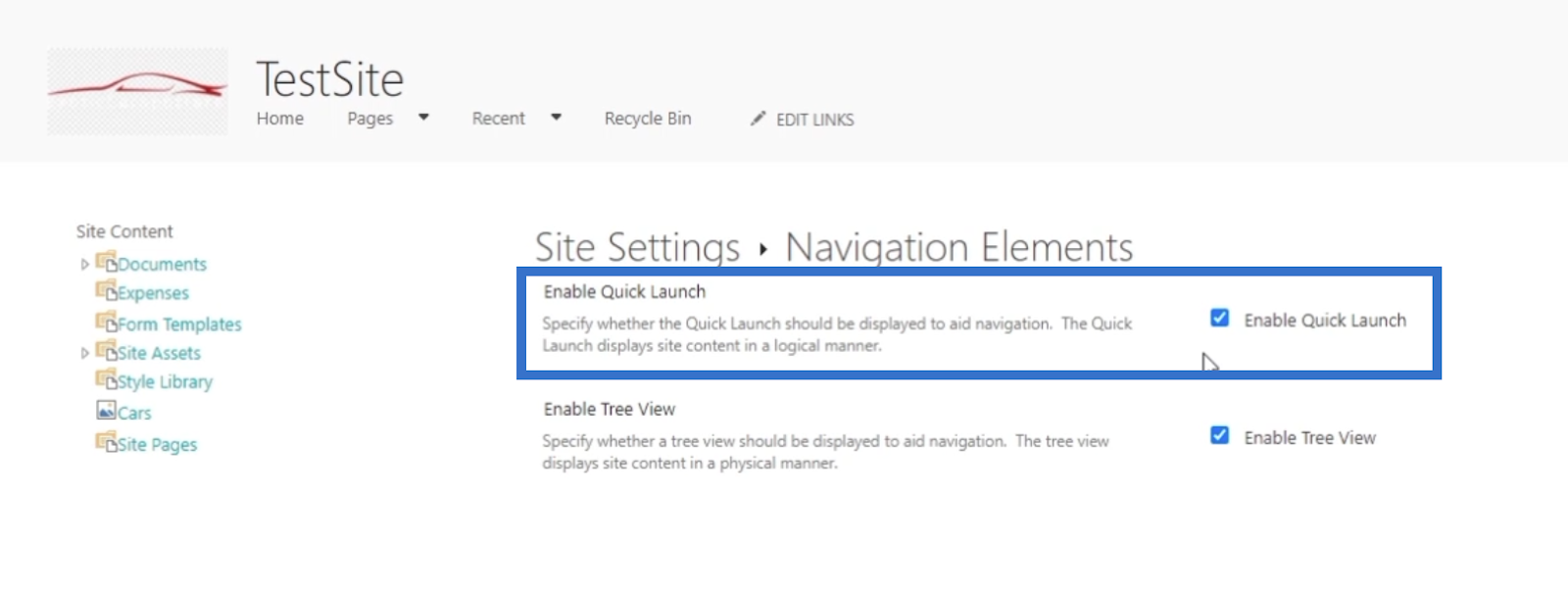Expand the Site Assets tree node arrow

click(84, 353)
